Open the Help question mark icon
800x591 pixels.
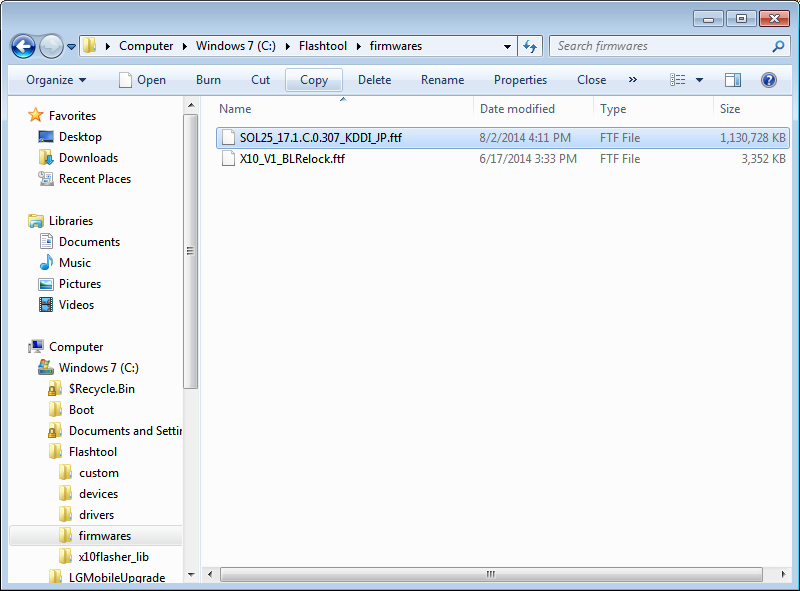click(x=769, y=80)
